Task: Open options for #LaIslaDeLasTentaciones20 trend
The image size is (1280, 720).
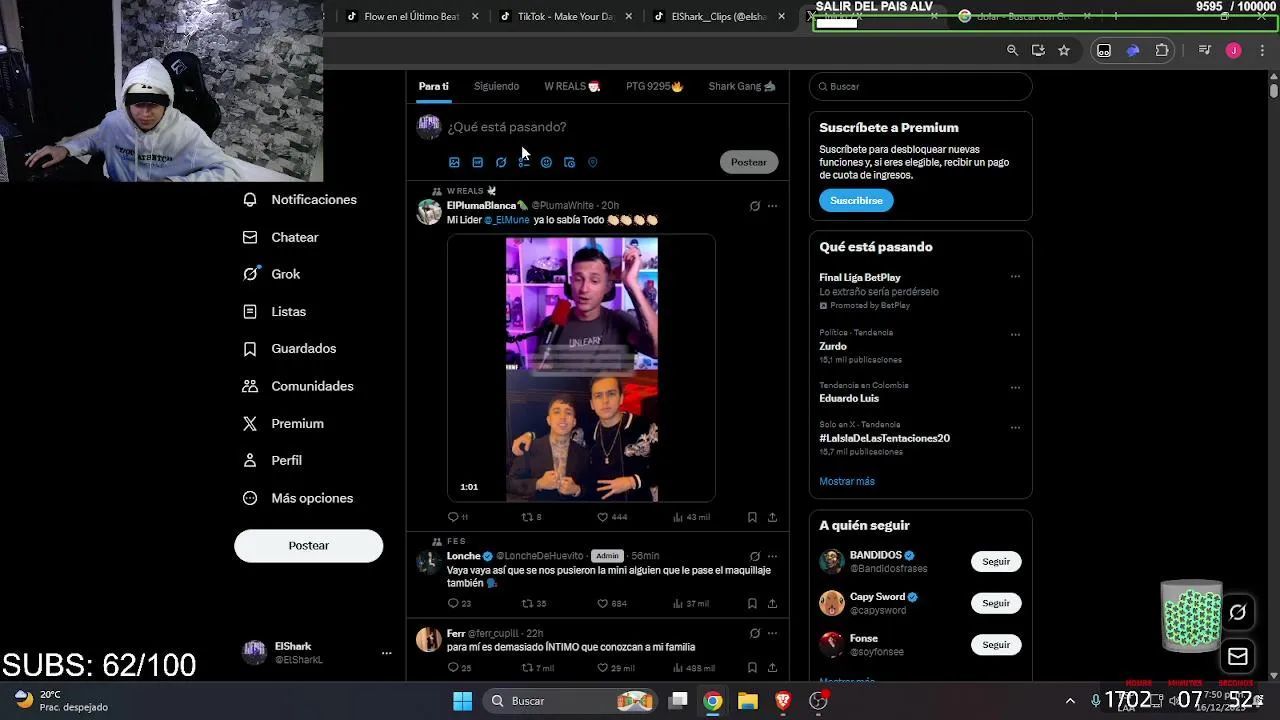Action: click(x=1015, y=427)
